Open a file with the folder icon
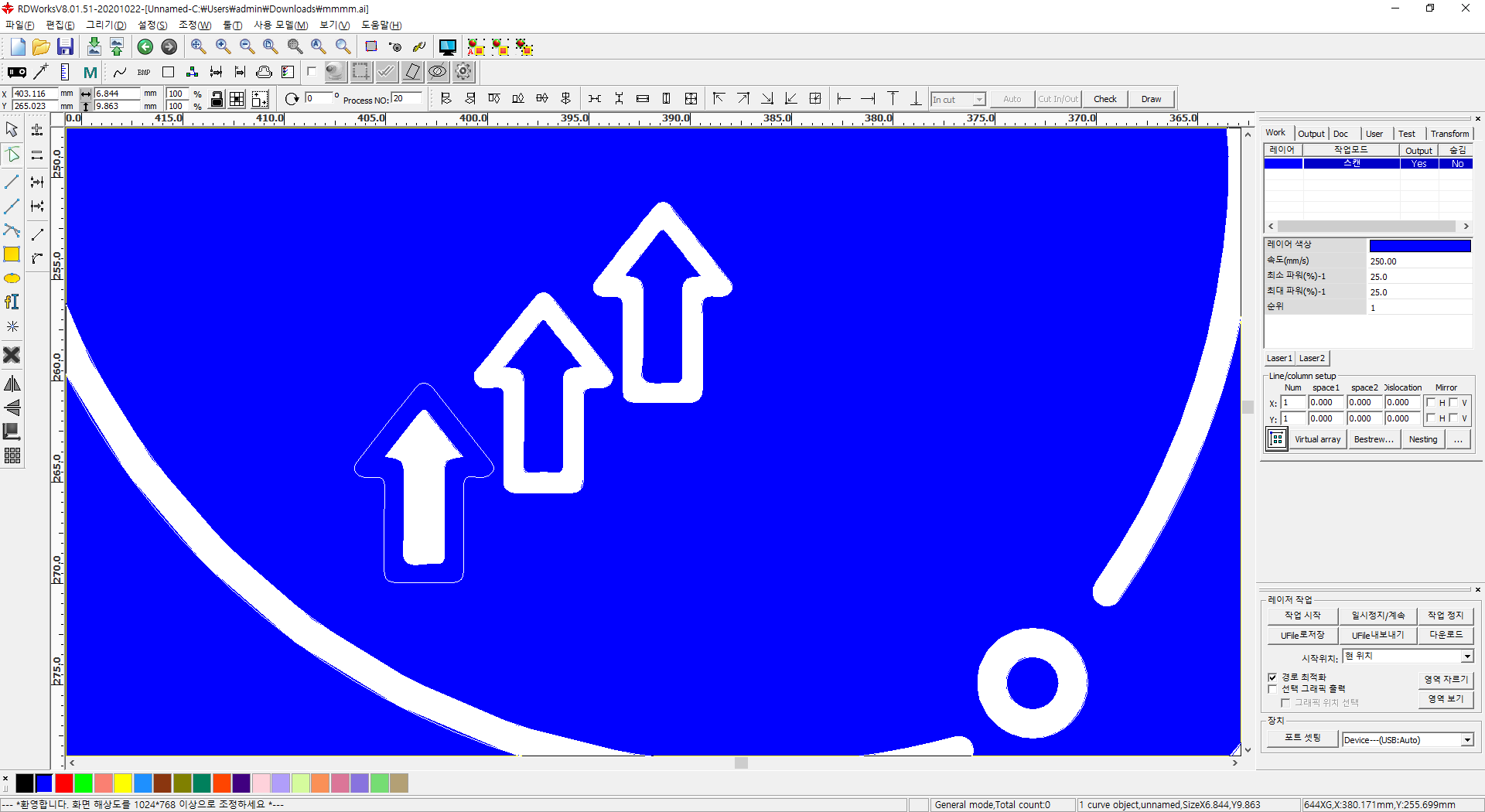The height and width of the screenshot is (812, 1485). [x=41, y=47]
